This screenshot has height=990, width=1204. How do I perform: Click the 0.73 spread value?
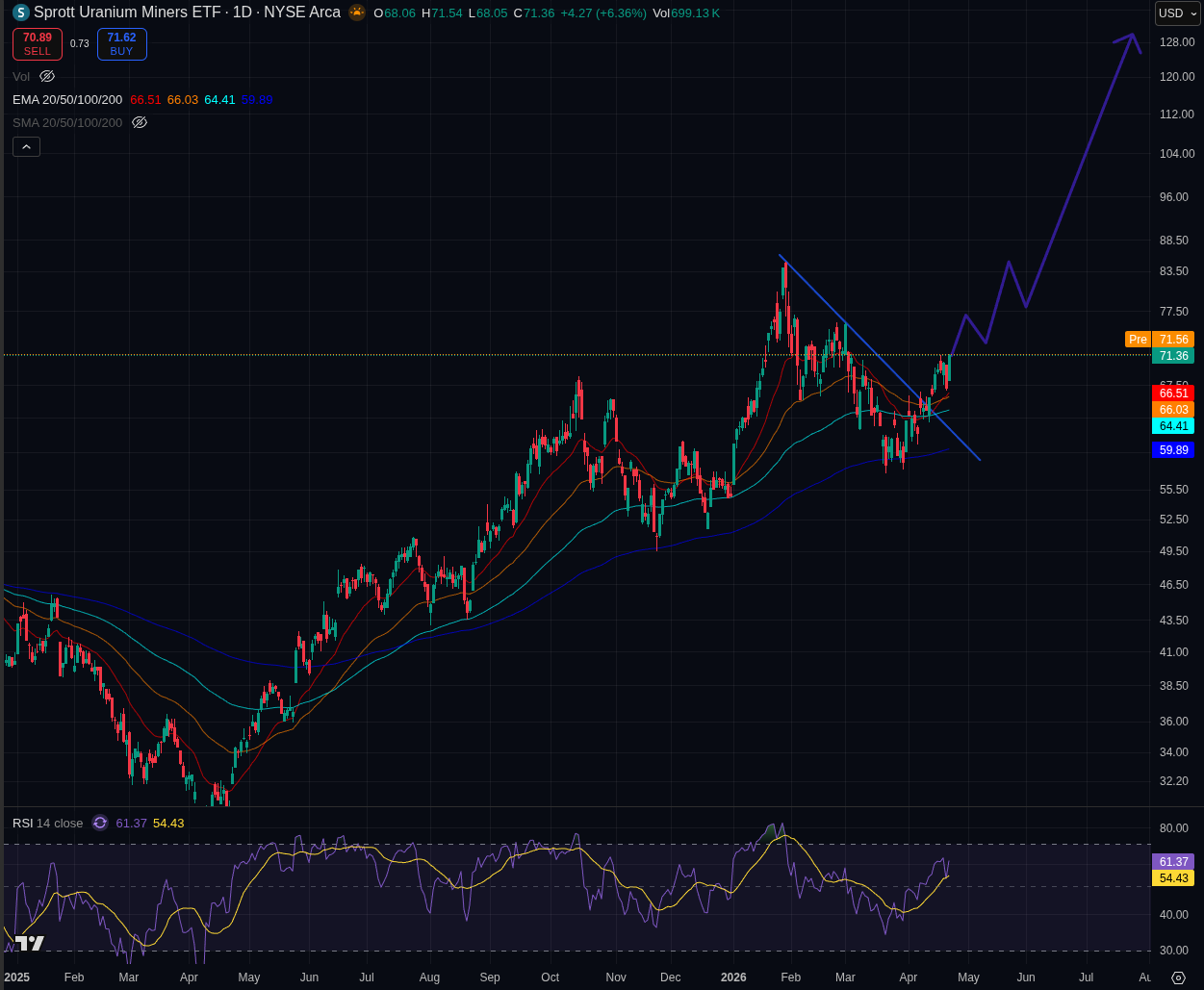[80, 43]
